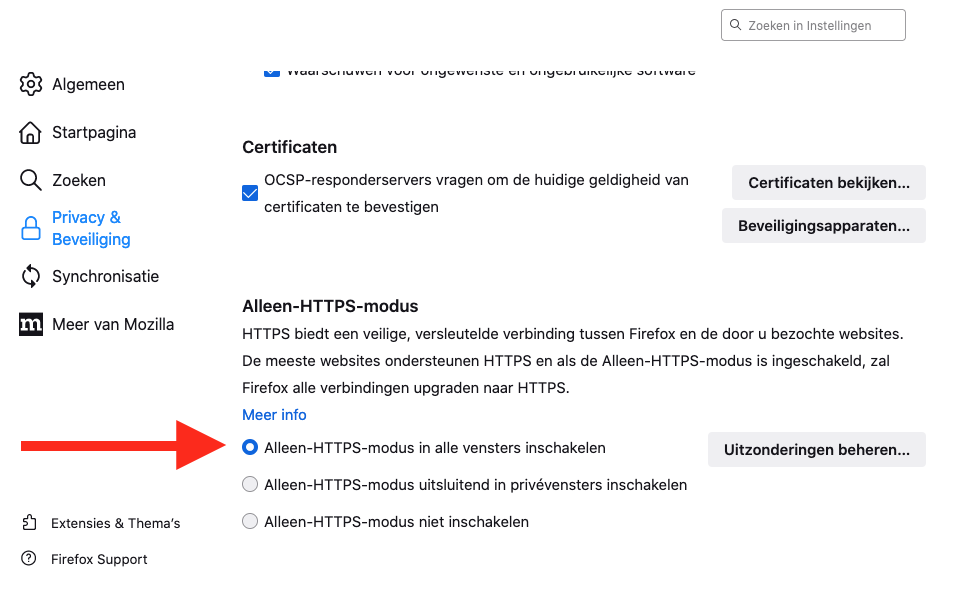Click the Zoeken magnifier icon in sidebar
The width and height of the screenshot is (969, 596).
tap(31, 180)
